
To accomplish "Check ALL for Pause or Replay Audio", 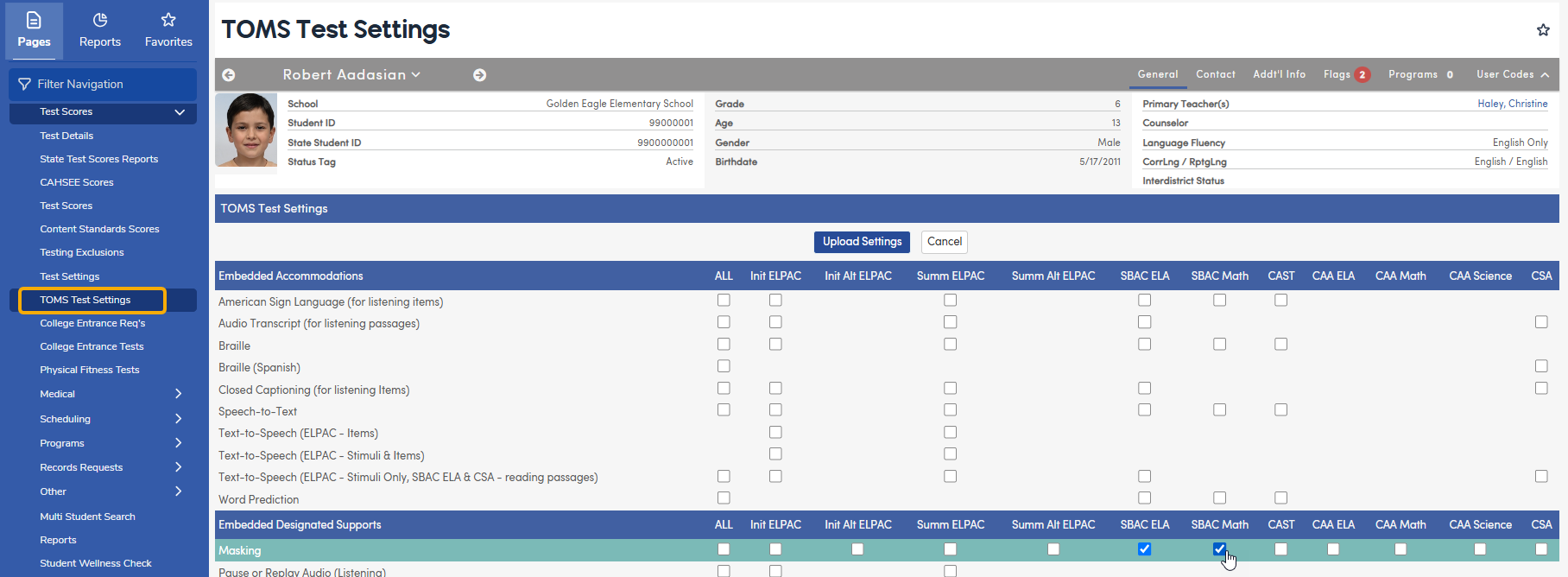I will (724, 571).
